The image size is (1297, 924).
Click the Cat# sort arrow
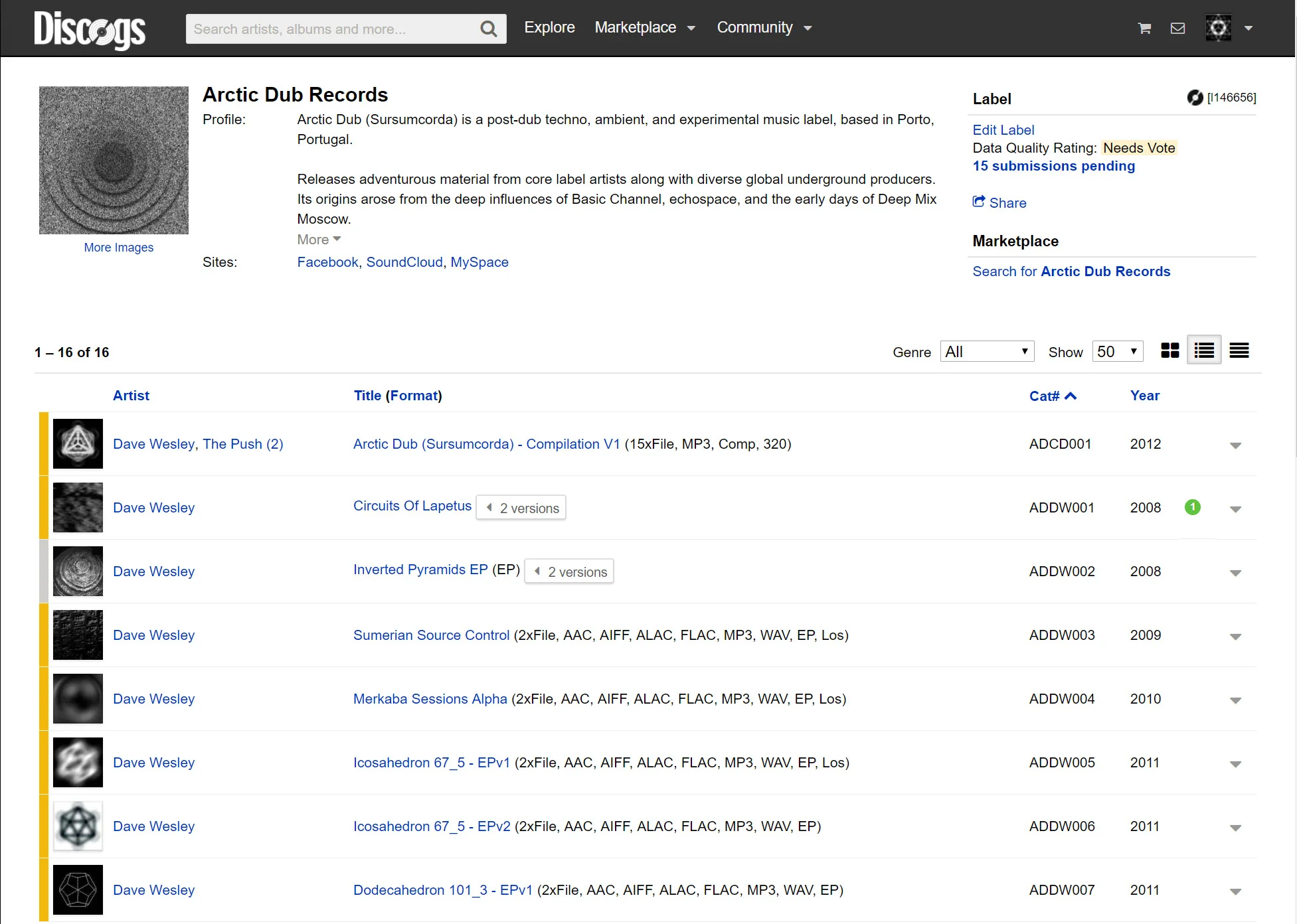pyautogui.click(x=1071, y=396)
